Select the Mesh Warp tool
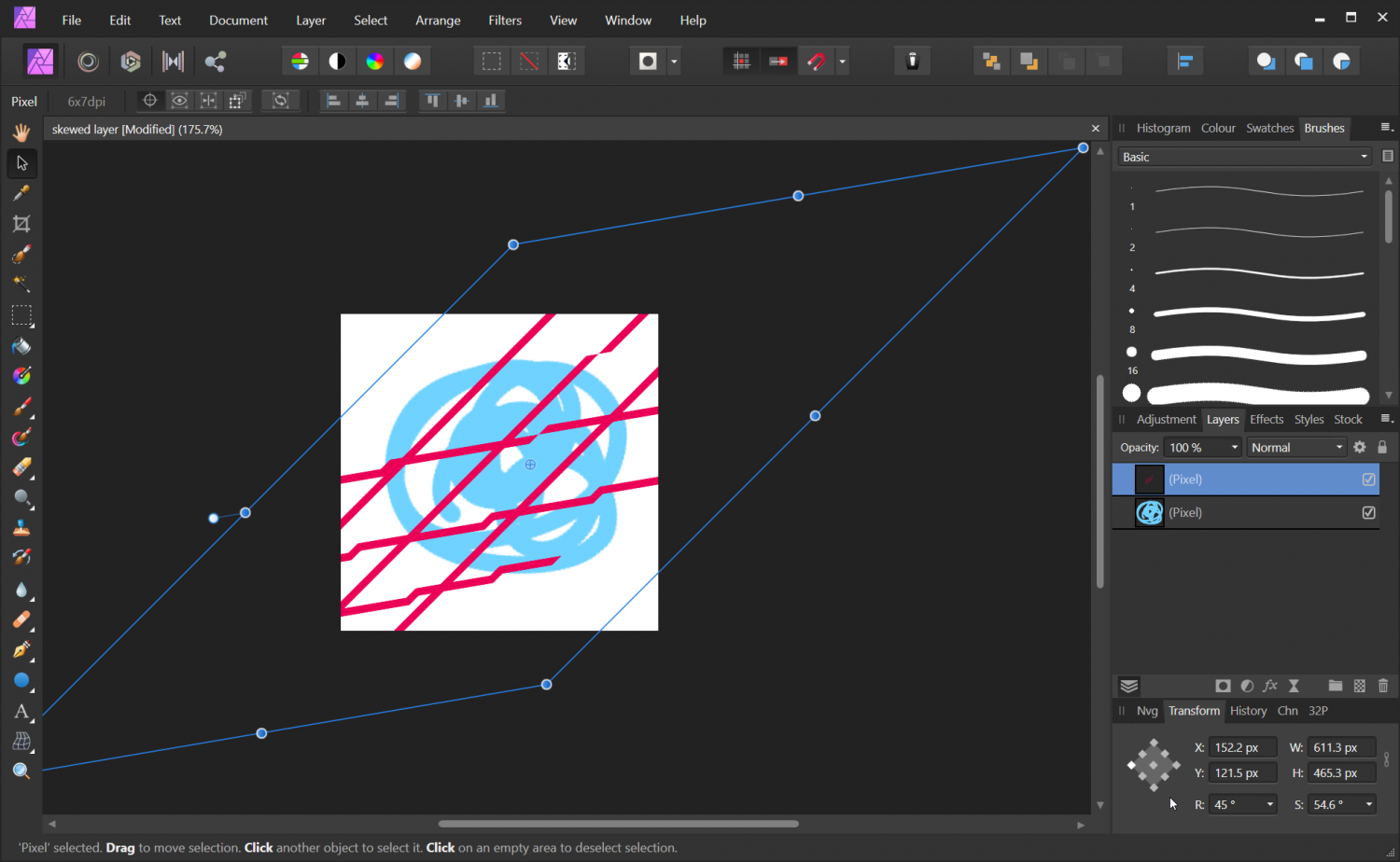The width and height of the screenshot is (1400, 862). click(x=21, y=742)
